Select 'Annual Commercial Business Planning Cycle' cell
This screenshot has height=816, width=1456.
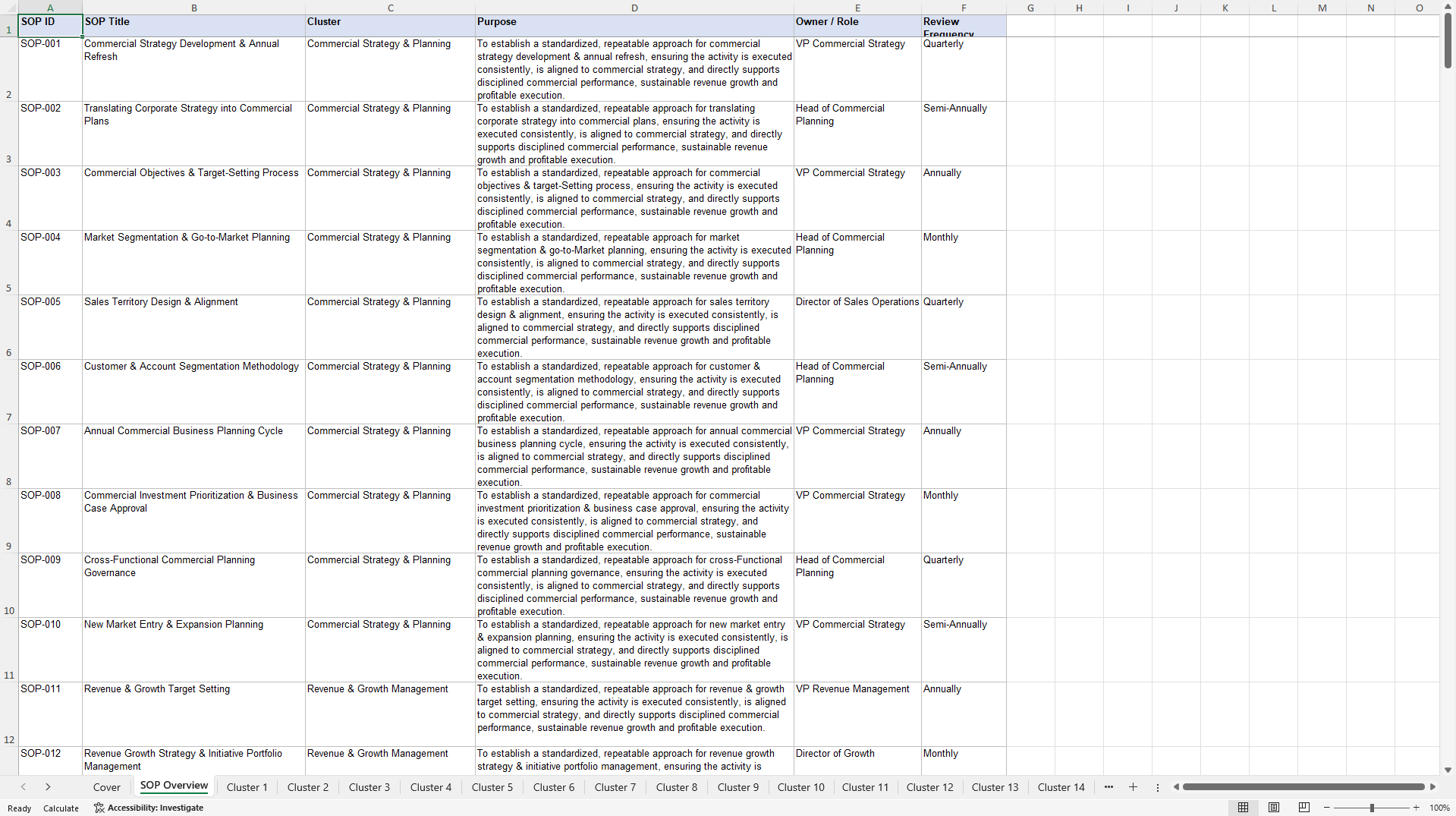coord(193,456)
